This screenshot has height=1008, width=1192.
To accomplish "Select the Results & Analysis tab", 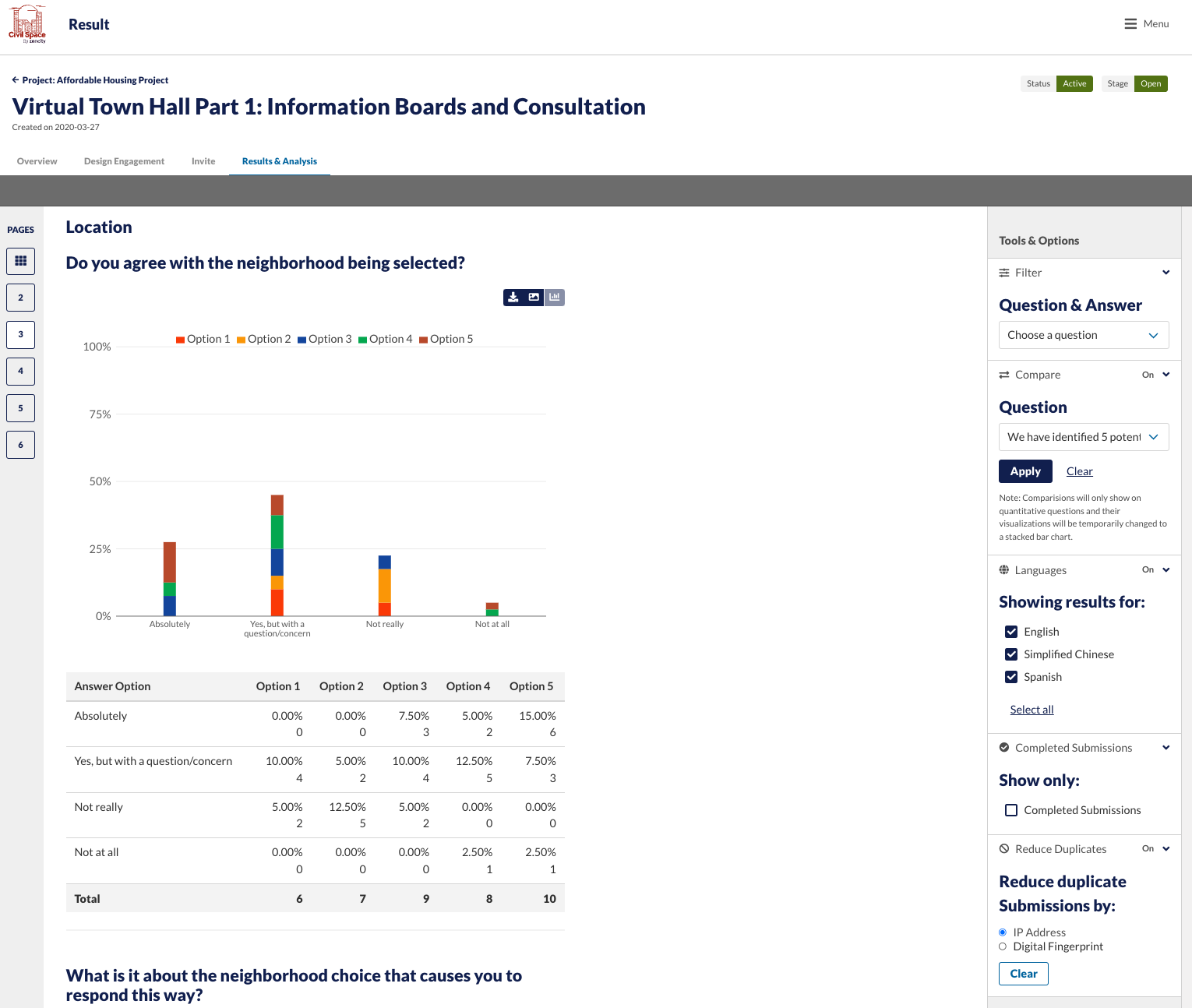I will 280,161.
